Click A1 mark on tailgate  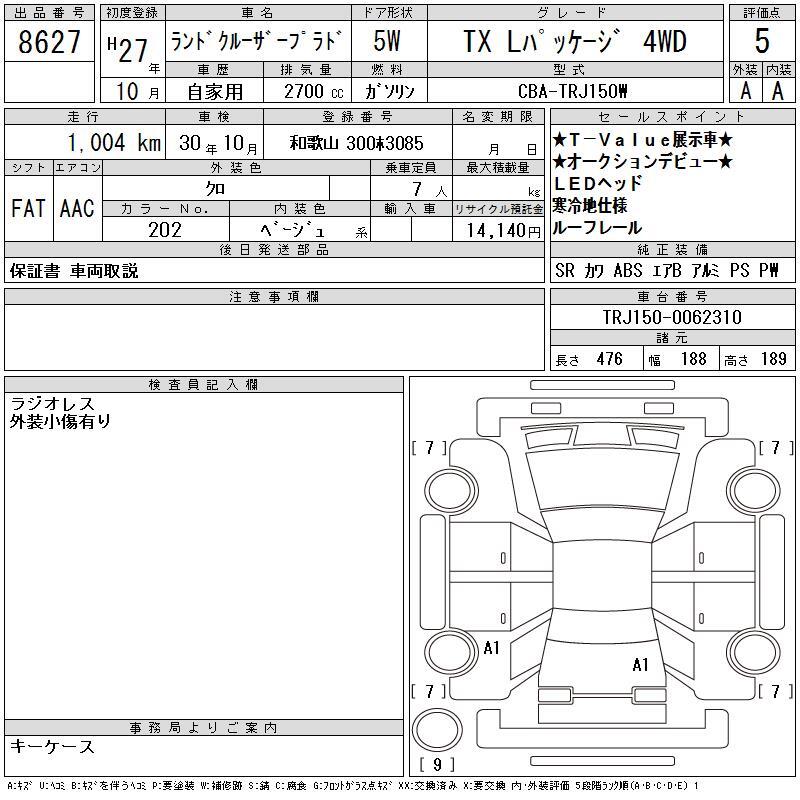[640, 664]
